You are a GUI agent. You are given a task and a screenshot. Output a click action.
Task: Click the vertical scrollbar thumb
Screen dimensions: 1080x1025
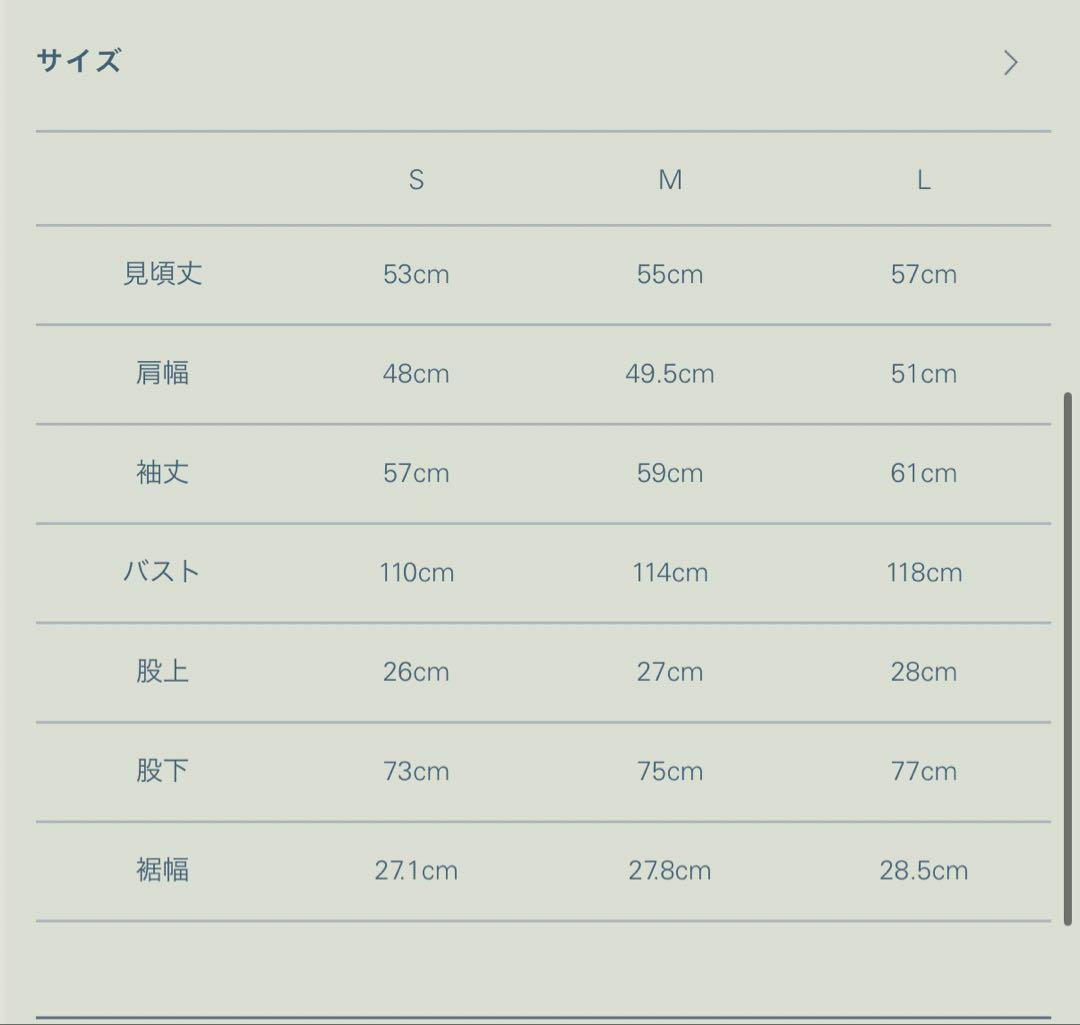tap(1067, 660)
